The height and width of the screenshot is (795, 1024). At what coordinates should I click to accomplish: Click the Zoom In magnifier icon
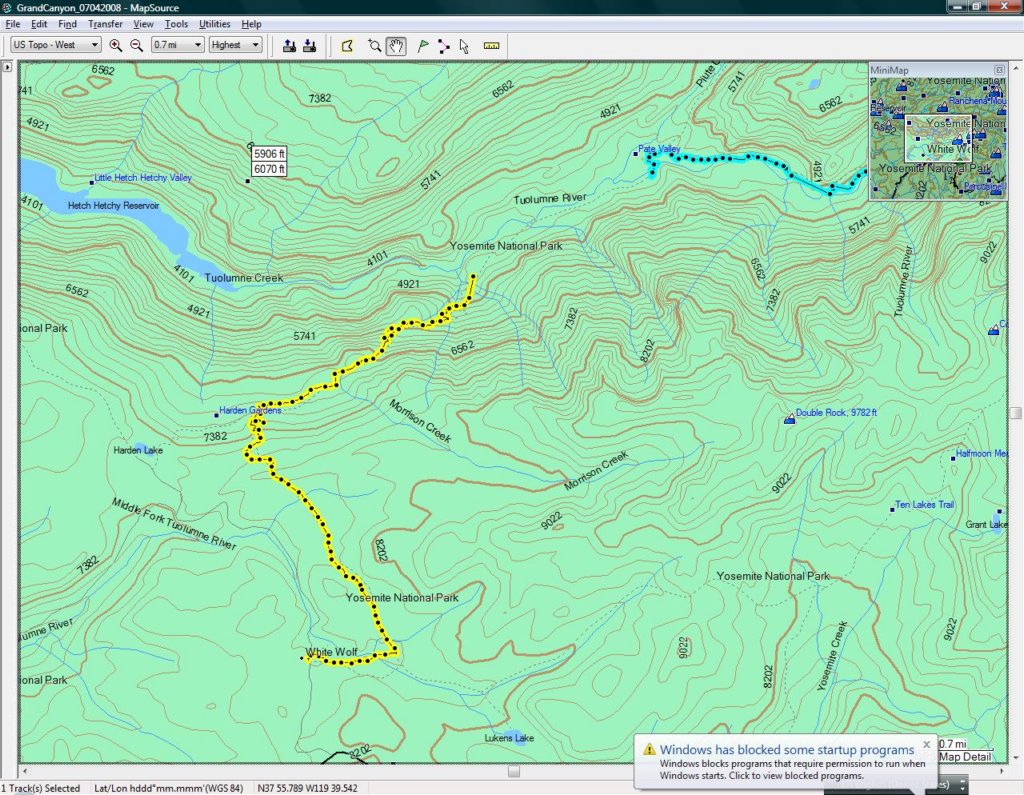tap(116, 45)
